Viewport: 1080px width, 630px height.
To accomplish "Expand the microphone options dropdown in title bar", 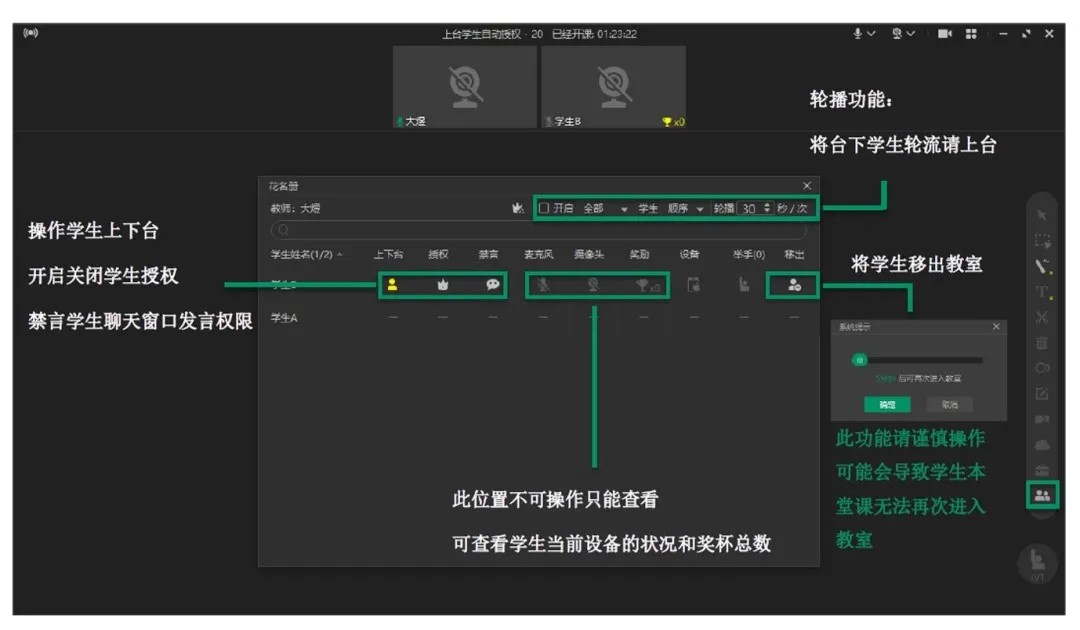I will (871, 34).
